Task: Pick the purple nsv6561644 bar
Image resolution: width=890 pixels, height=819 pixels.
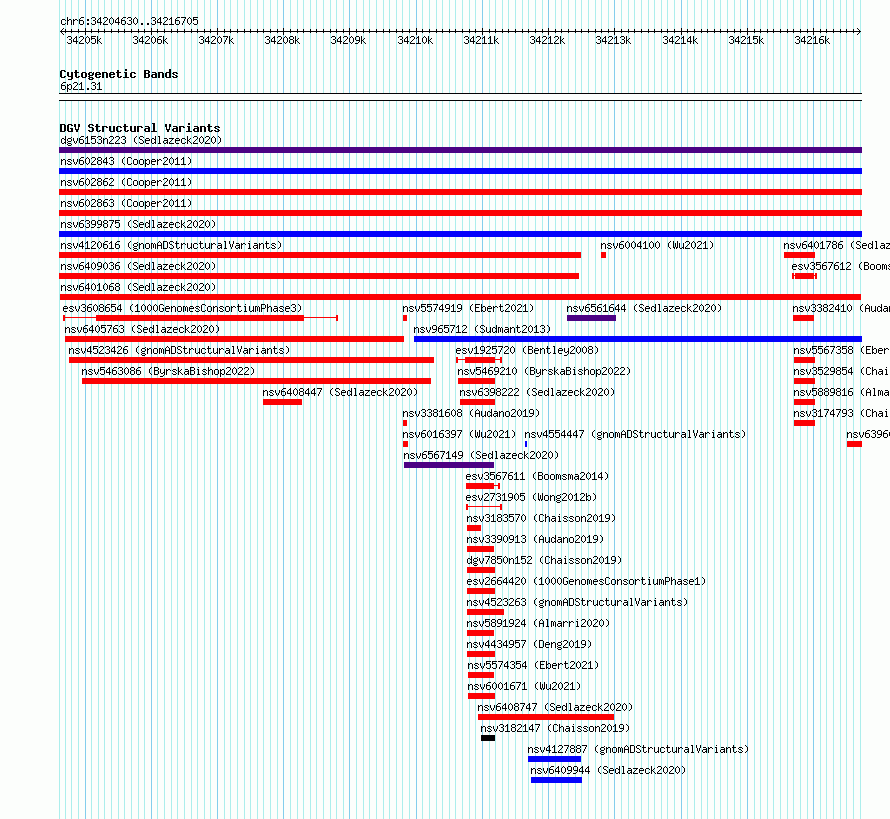Action: point(591,318)
